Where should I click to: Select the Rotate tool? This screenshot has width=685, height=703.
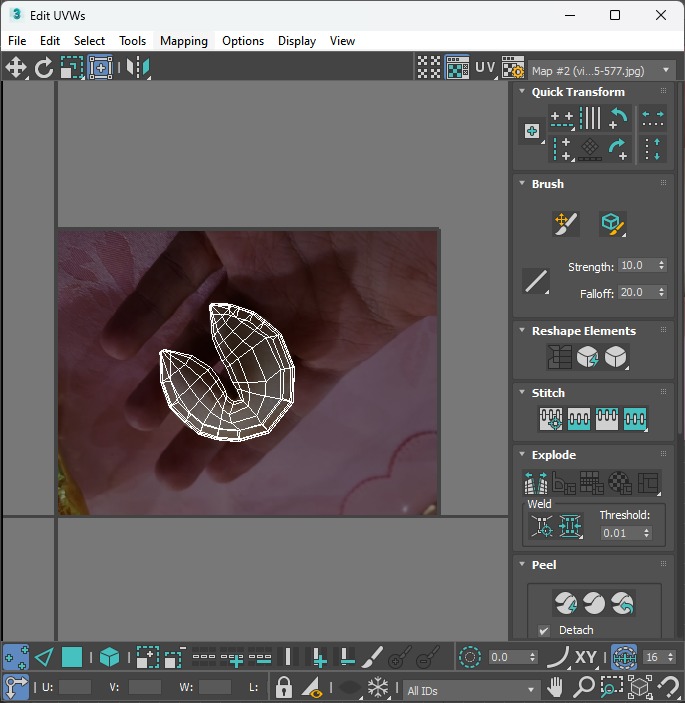tap(44, 68)
